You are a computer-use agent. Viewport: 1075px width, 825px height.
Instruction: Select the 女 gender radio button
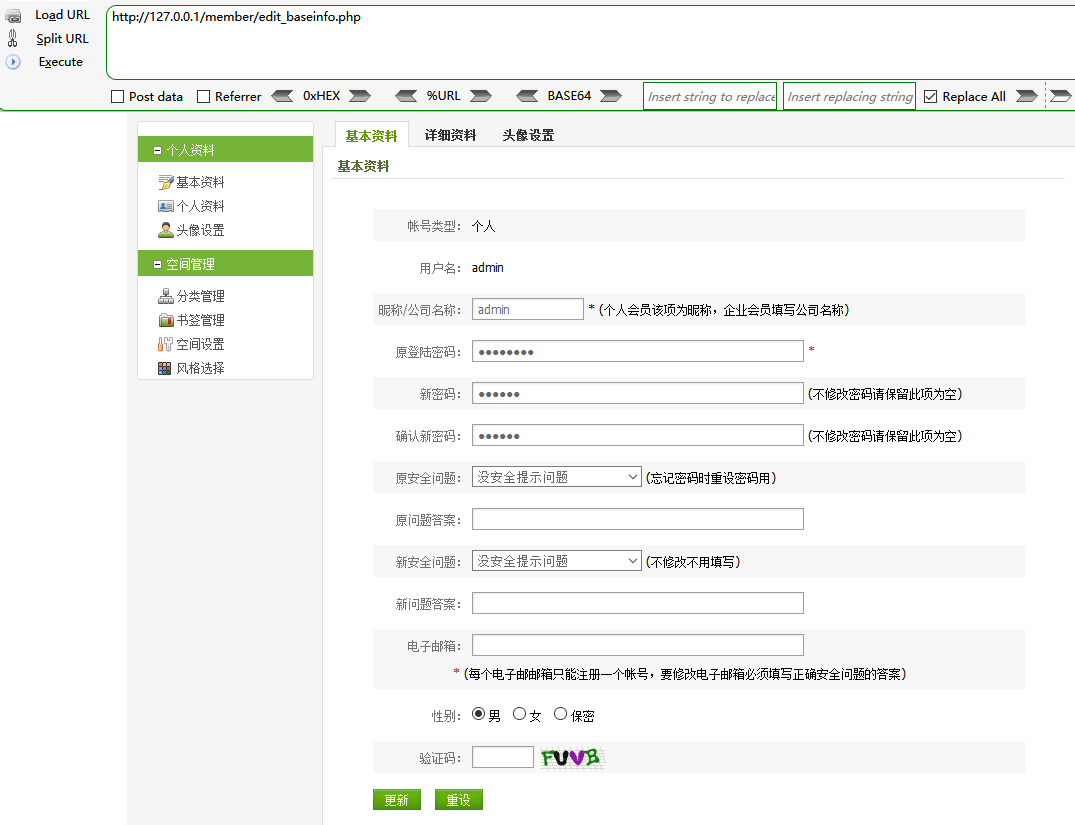pos(519,714)
